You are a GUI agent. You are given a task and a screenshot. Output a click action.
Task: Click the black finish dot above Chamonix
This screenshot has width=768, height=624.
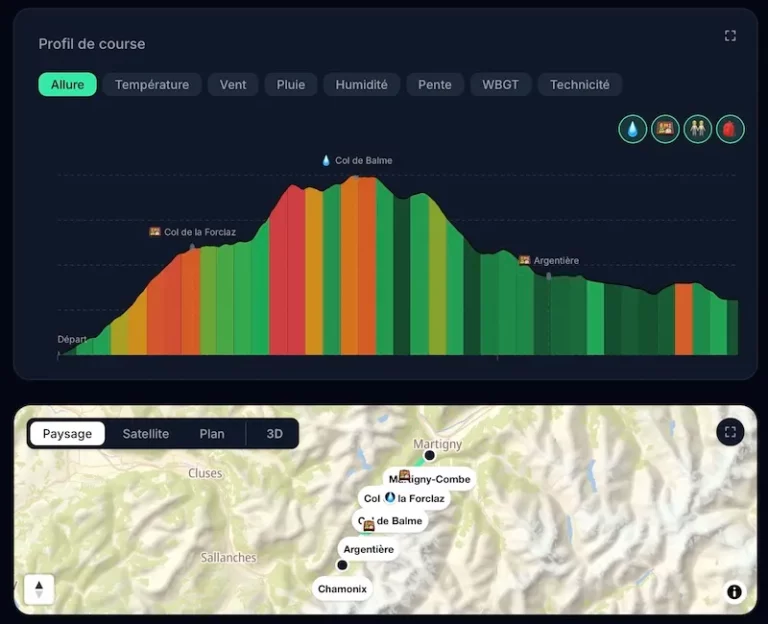pyautogui.click(x=342, y=565)
